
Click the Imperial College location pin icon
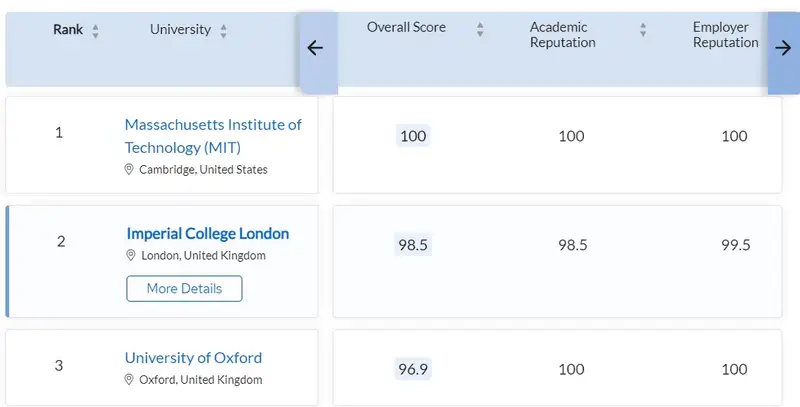click(131, 256)
